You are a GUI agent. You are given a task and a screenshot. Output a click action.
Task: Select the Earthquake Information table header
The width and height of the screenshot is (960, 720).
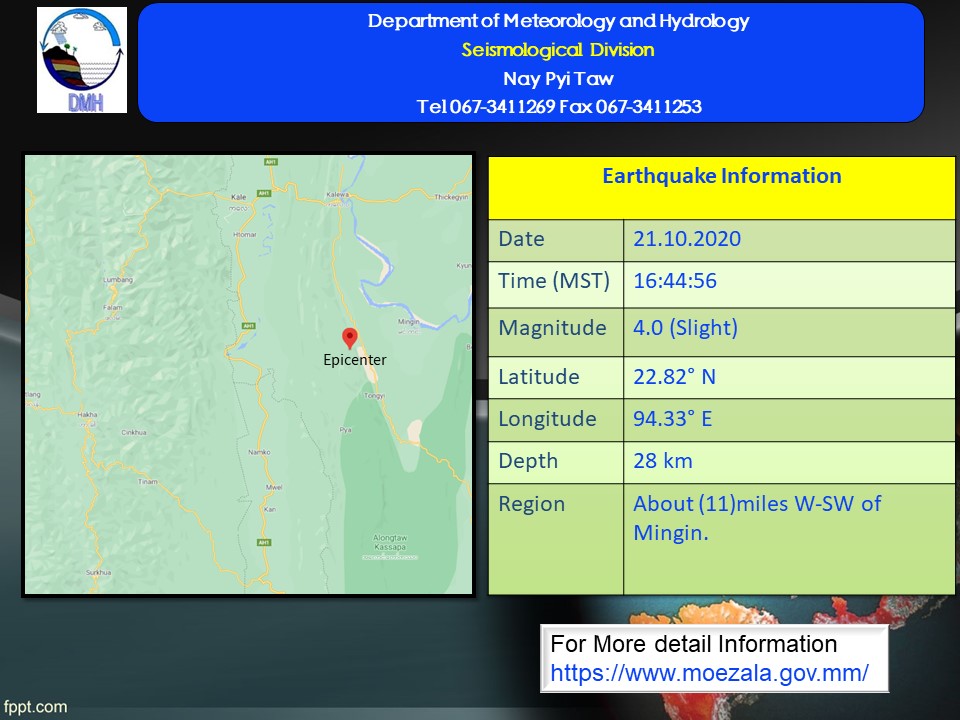click(x=721, y=177)
